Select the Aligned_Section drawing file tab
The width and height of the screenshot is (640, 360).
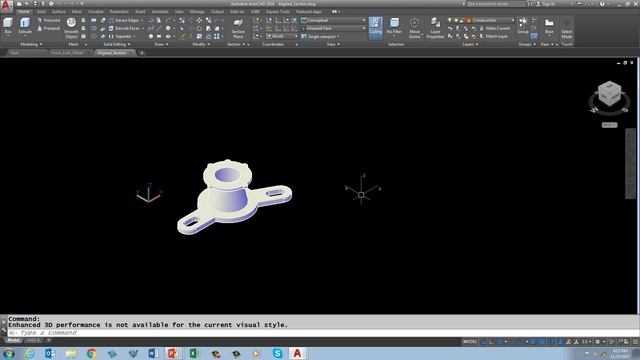point(114,53)
